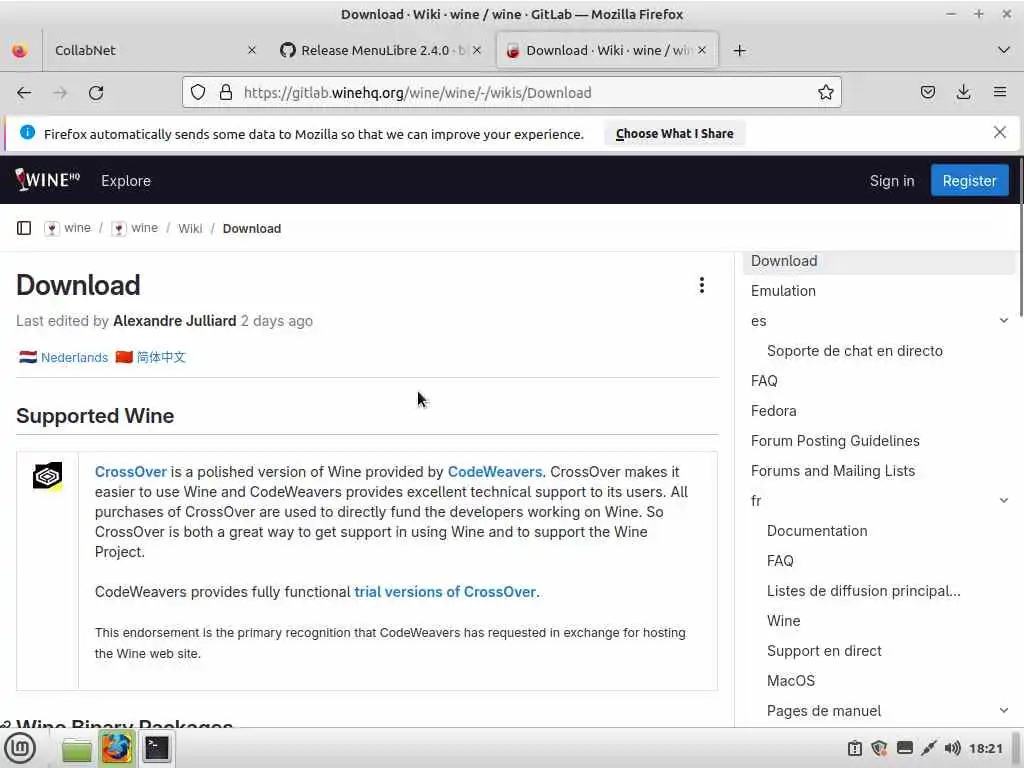Click the WineHQ logo
The width and height of the screenshot is (1024, 768).
tap(47, 180)
